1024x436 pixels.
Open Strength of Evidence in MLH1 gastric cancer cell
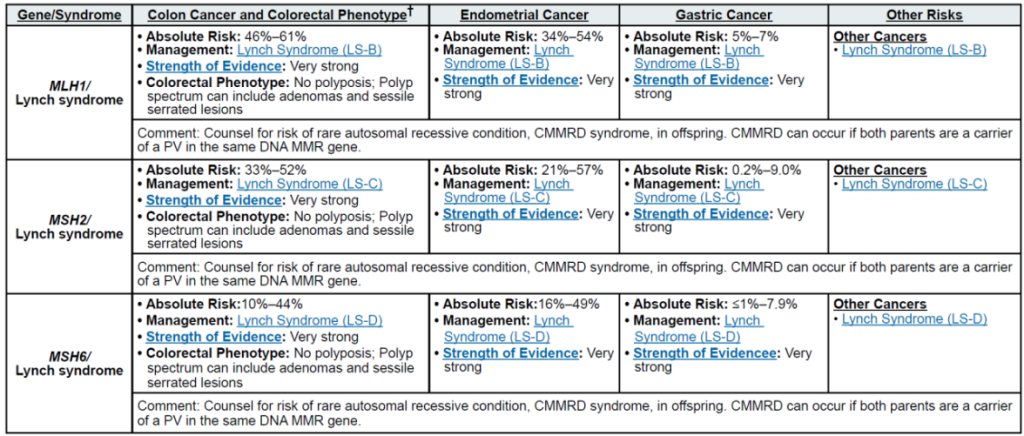point(702,79)
